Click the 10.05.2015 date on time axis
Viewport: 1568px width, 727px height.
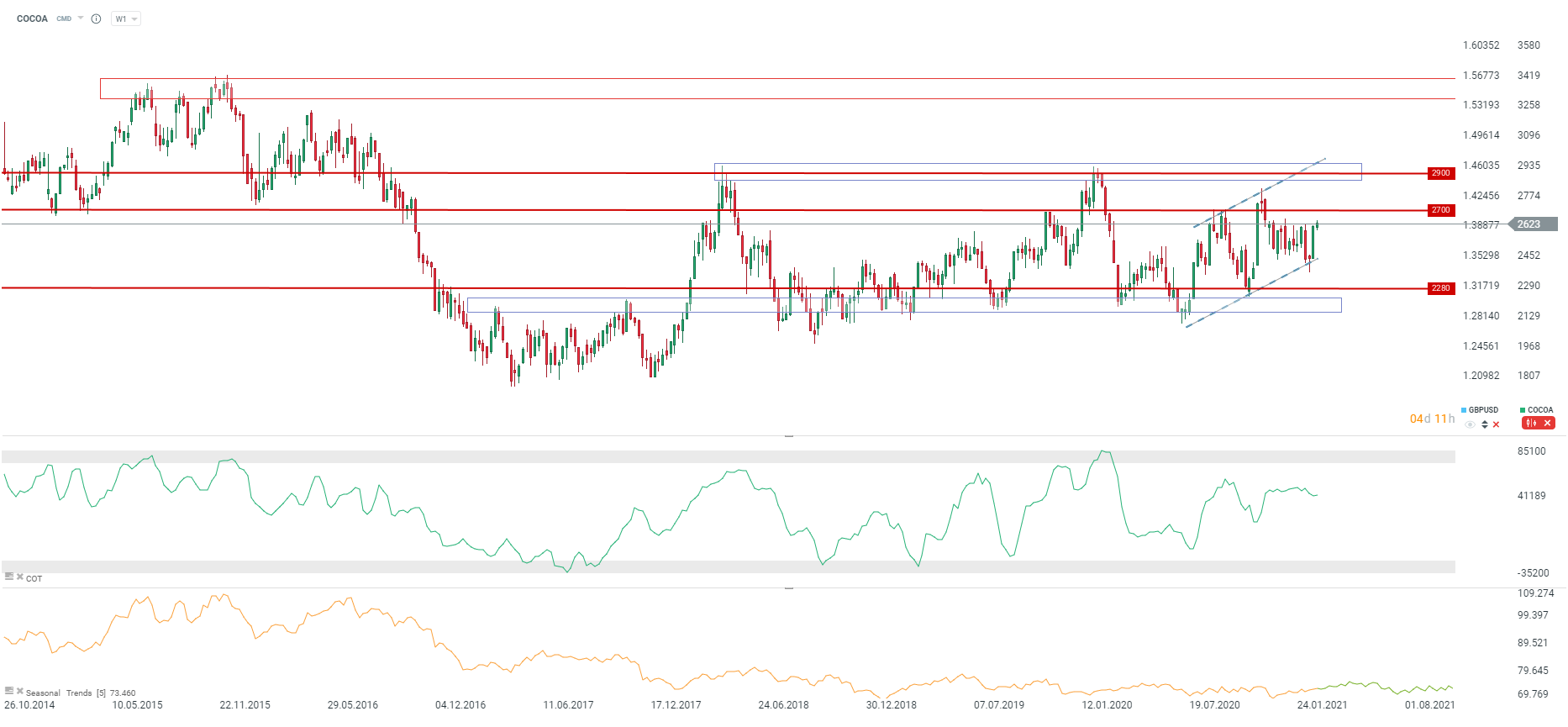point(137,705)
